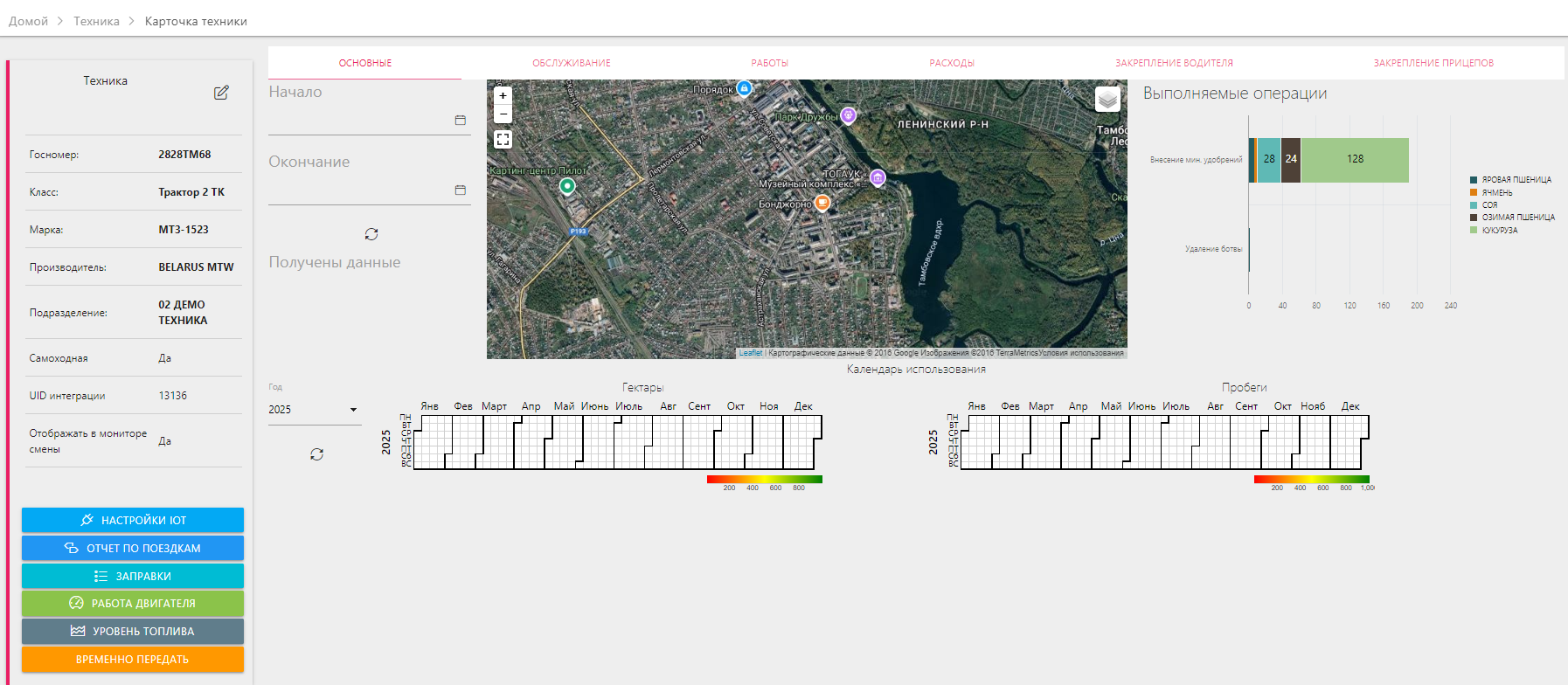This screenshot has height=685, width=1568.
Task: Click the edit pencil icon in Техника card
Action: point(221,93)
